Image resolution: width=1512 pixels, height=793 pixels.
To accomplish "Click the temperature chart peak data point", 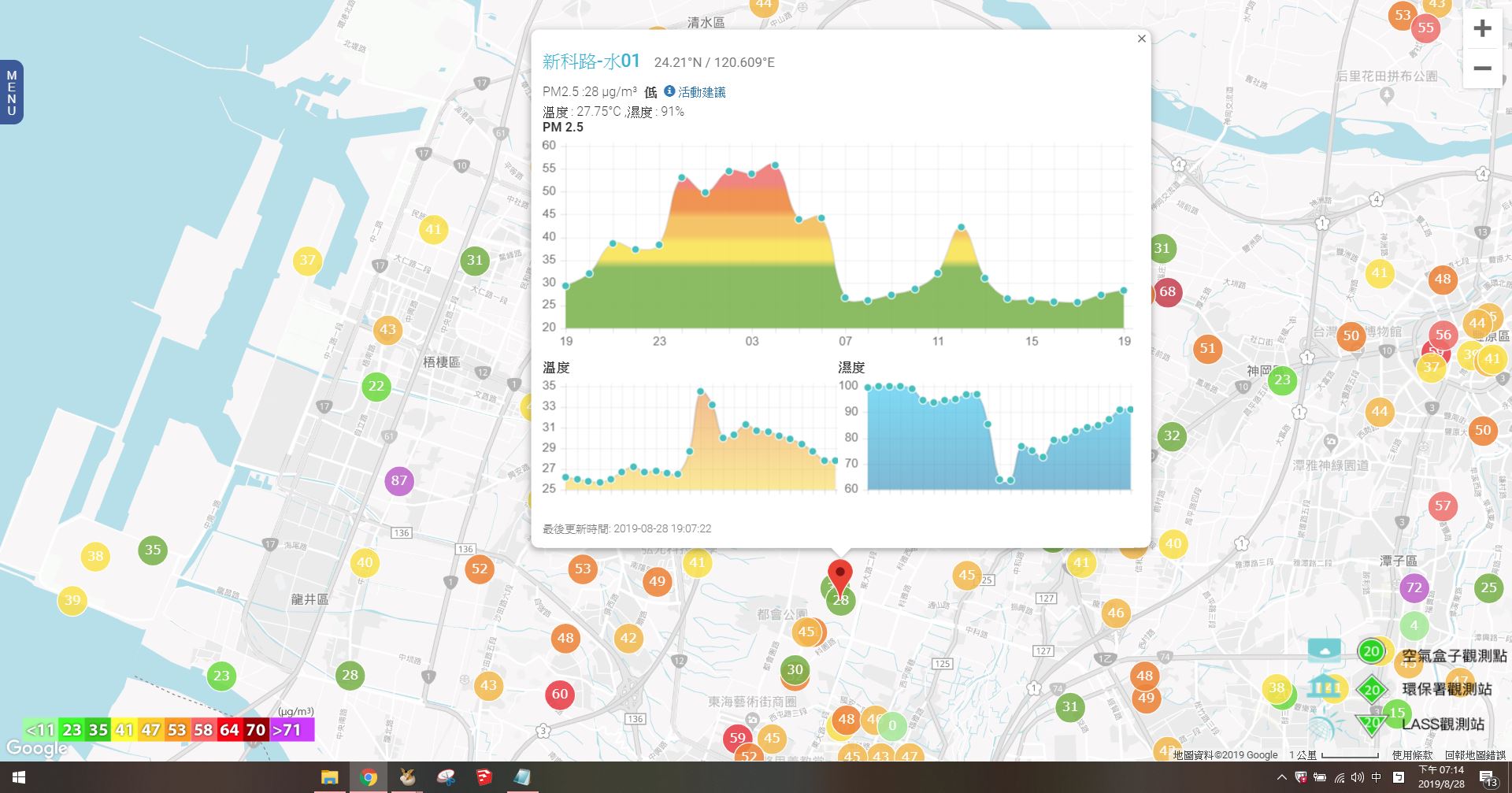I will (x=700, y=391).
